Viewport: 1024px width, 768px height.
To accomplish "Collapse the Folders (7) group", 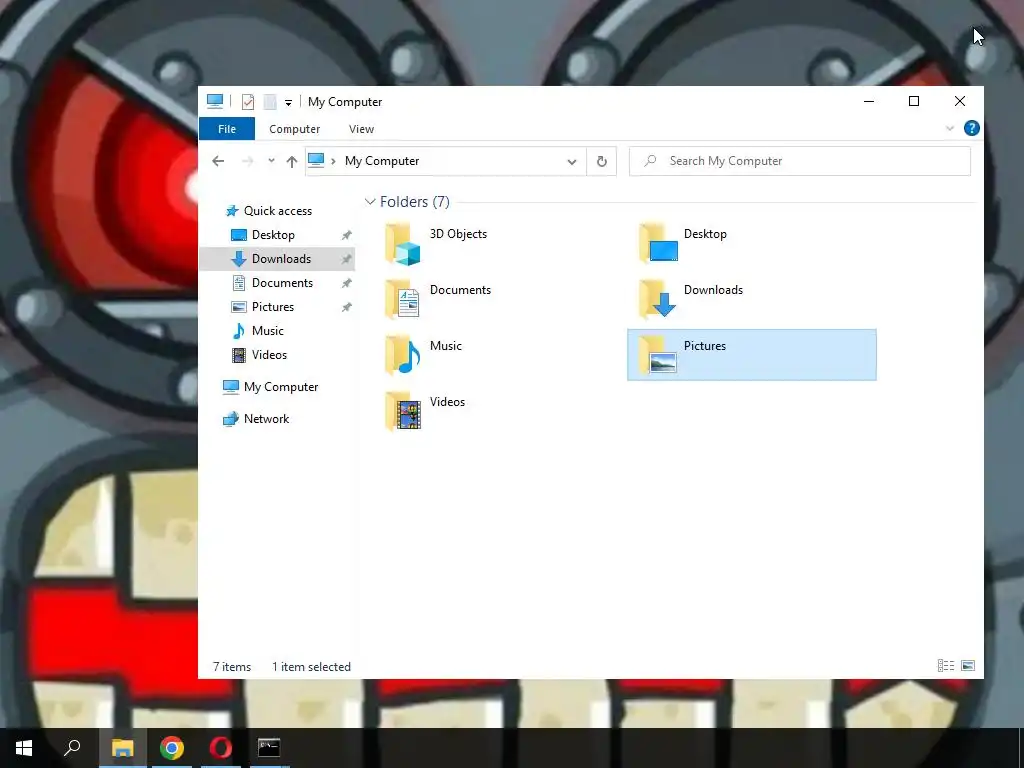I will coord(370,202).
